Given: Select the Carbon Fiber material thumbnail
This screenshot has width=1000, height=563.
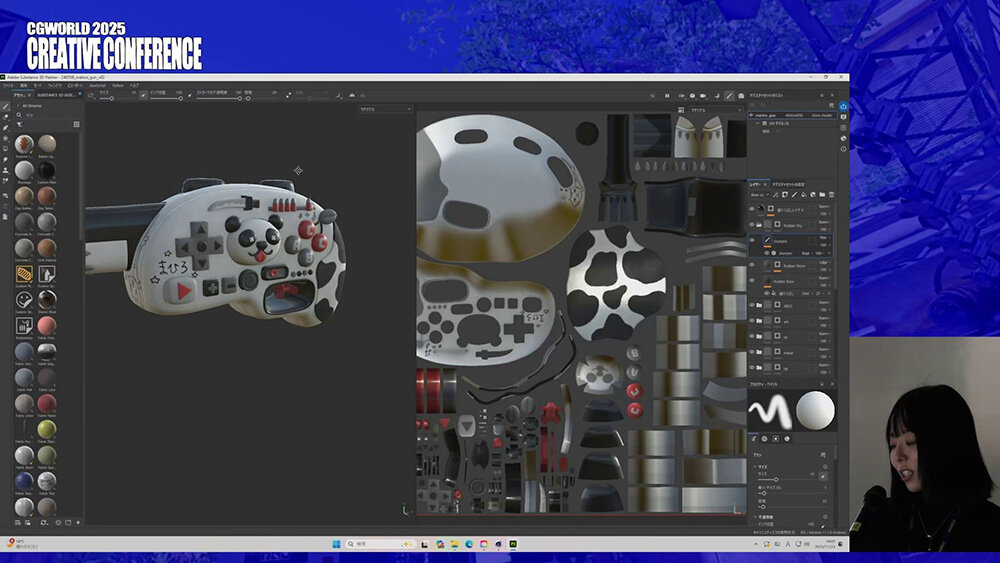Looking at the screenshot, I should click(x=46, y=170).
